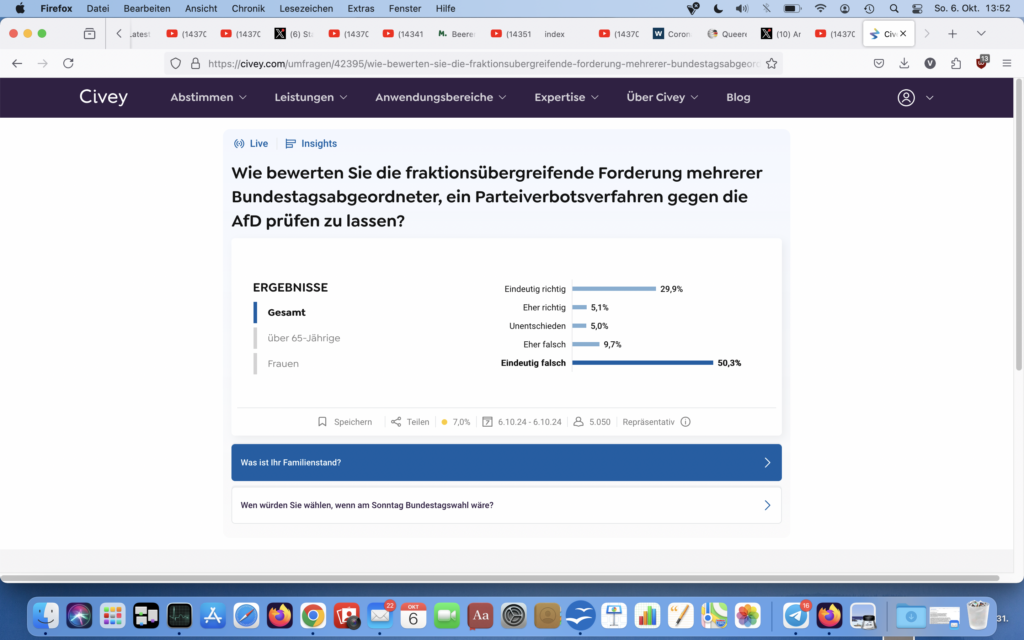The width and height of the screenshot is (1024, 640).
Task: Click the Teilen share icon
Action: (396, 422)
